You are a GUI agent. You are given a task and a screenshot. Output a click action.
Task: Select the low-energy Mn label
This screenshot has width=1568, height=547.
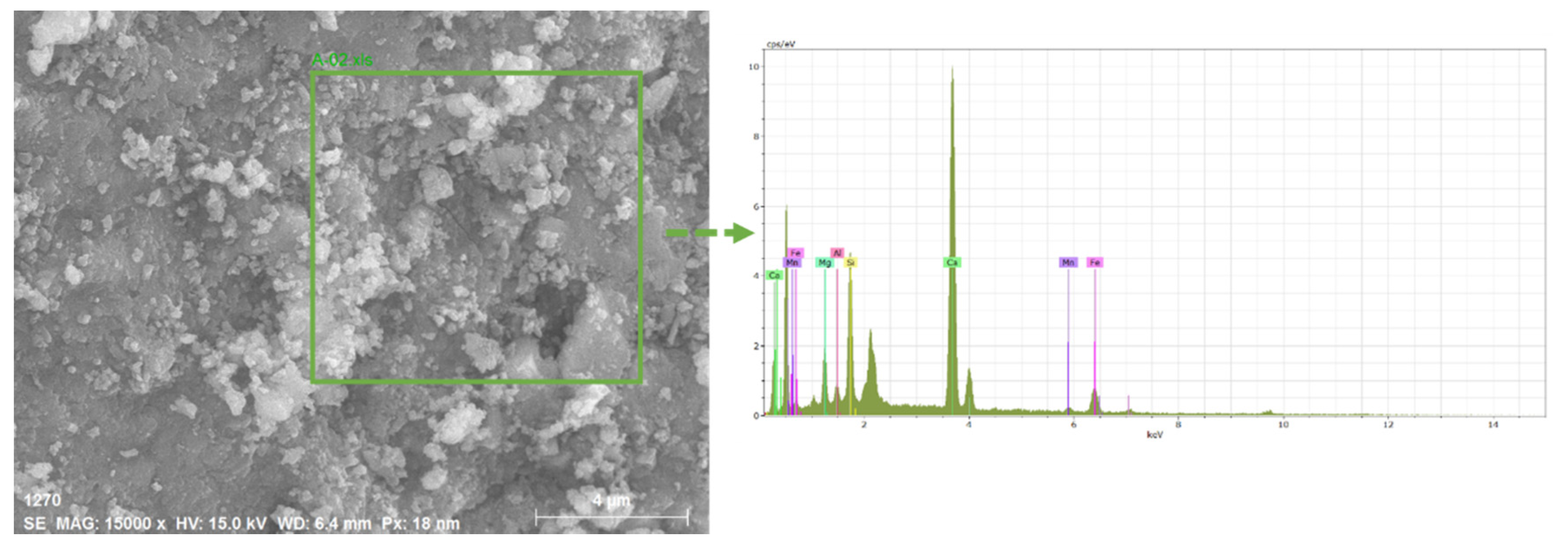[792, 262]
